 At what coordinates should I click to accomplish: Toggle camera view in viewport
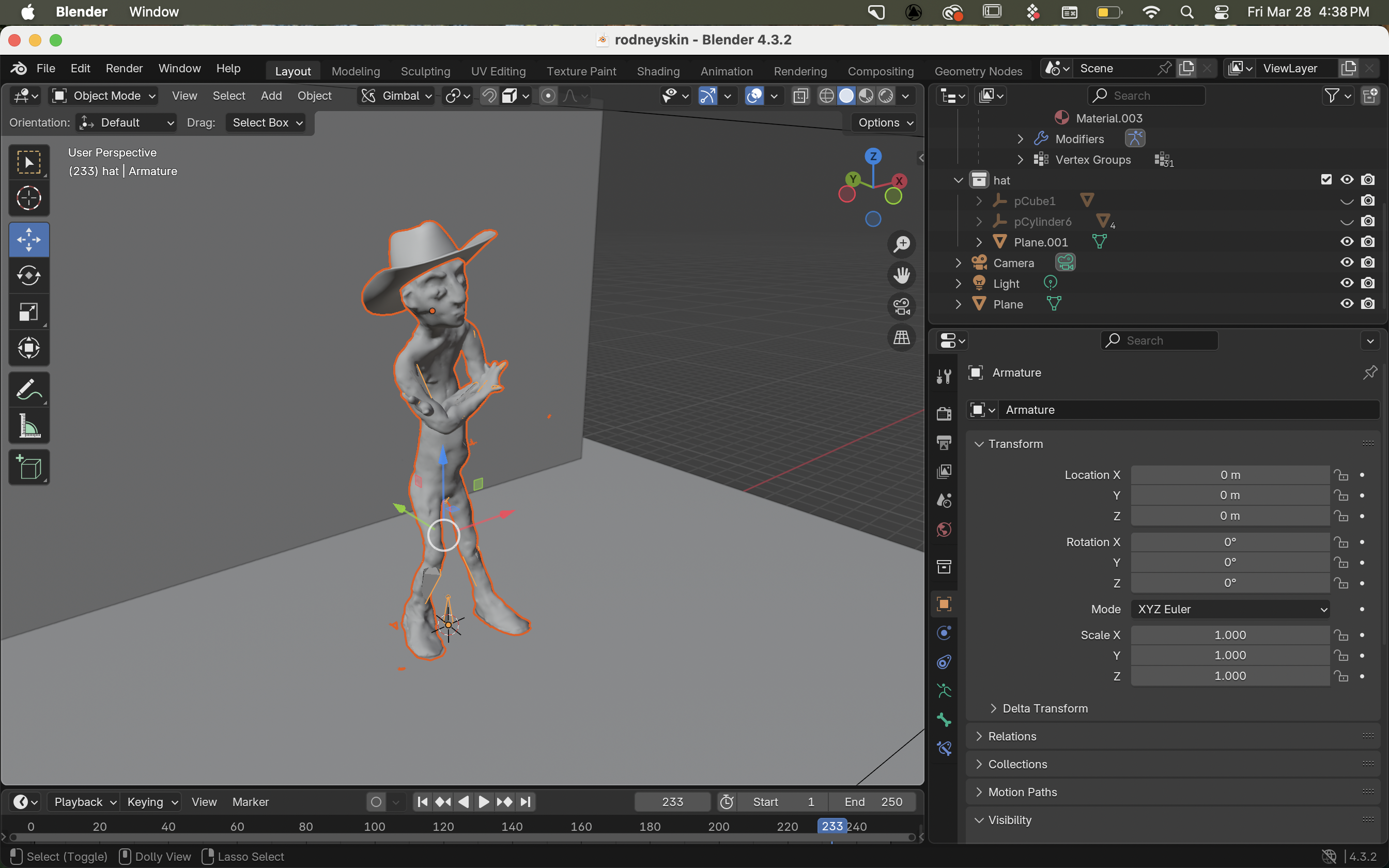tap(902, 306)
